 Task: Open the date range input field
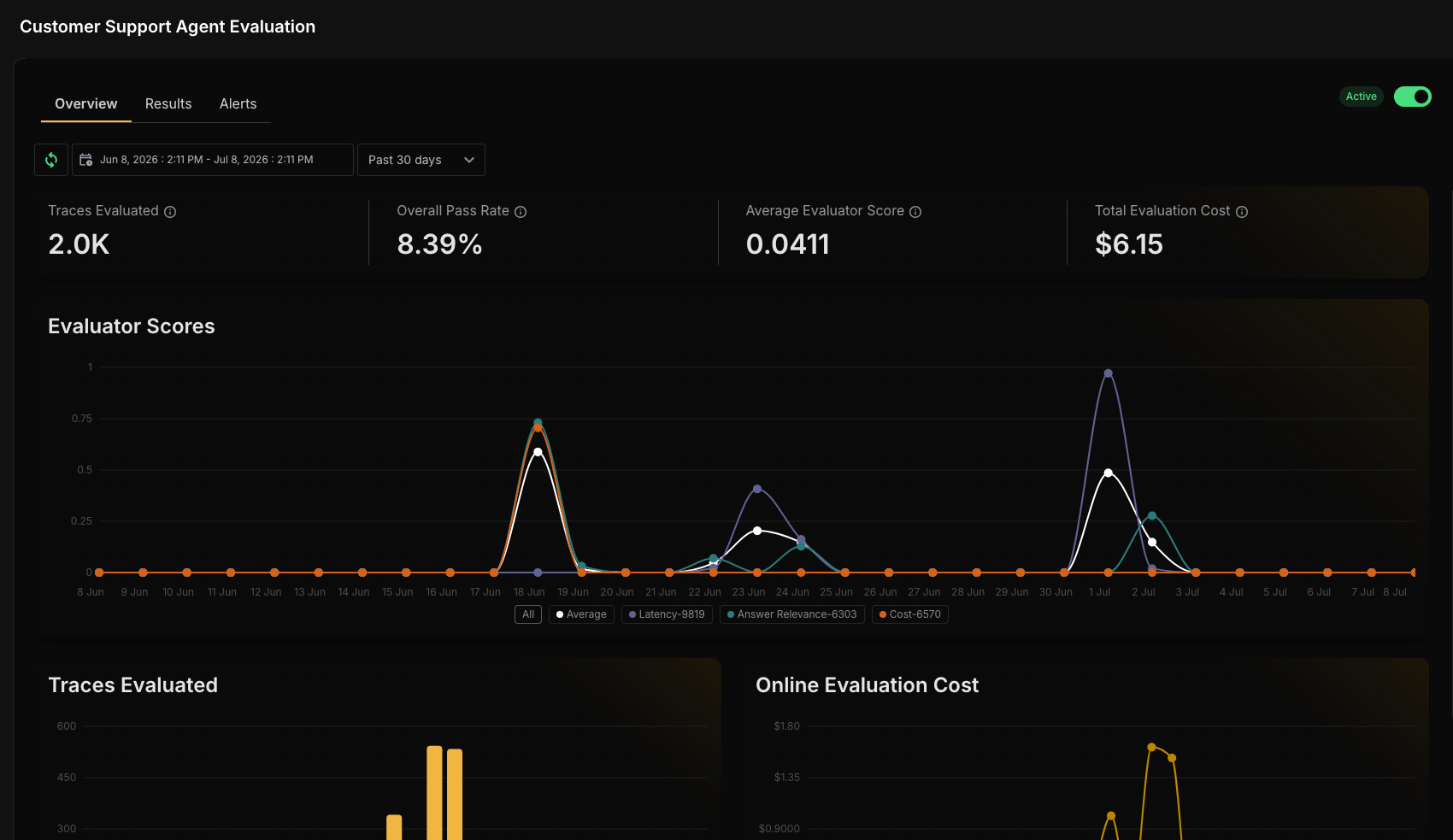[x=213, y=160]
